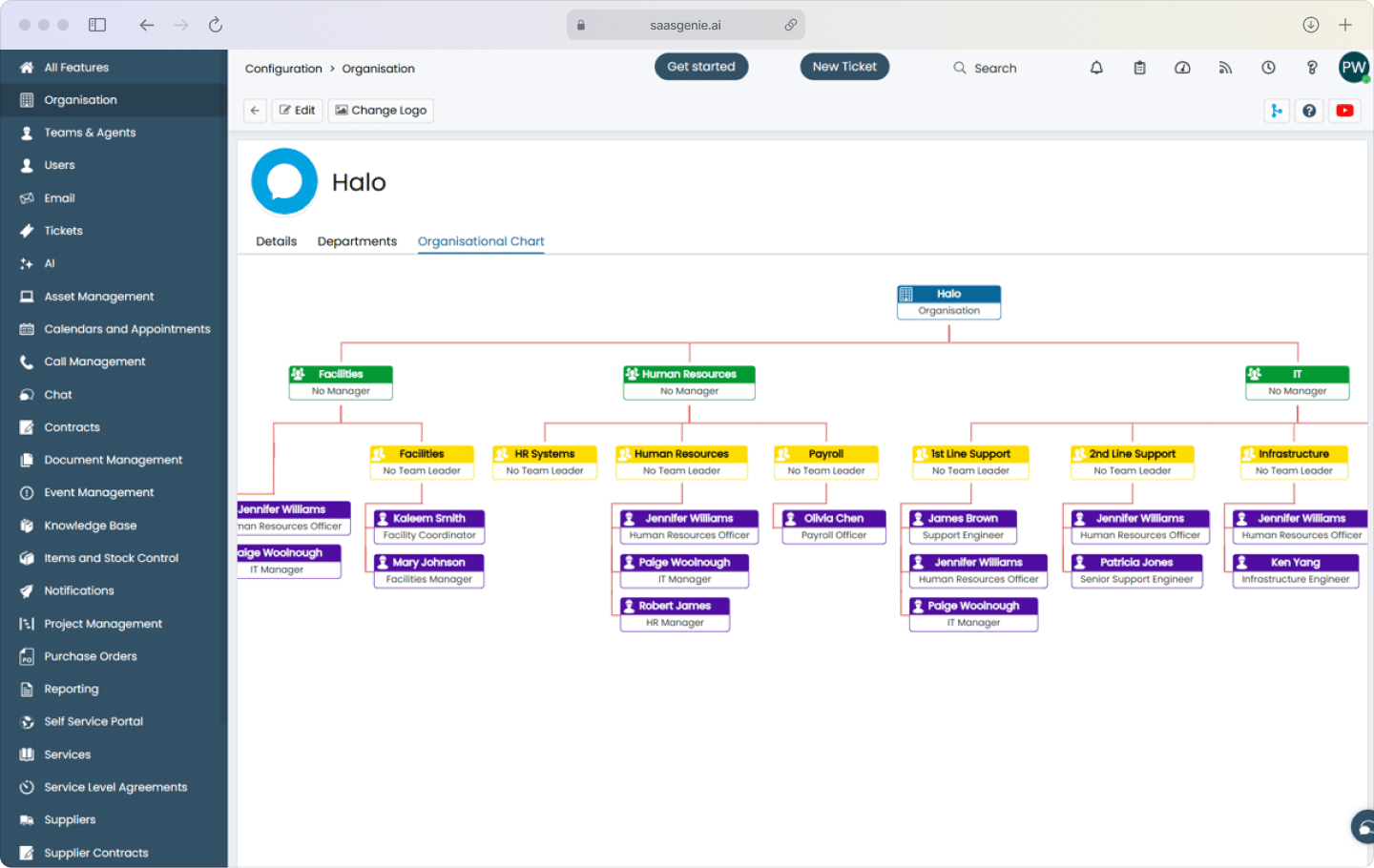Click the Get started button
Image resolution: width=1374 pixels, height=868 pixels.
tap(701, 67)
